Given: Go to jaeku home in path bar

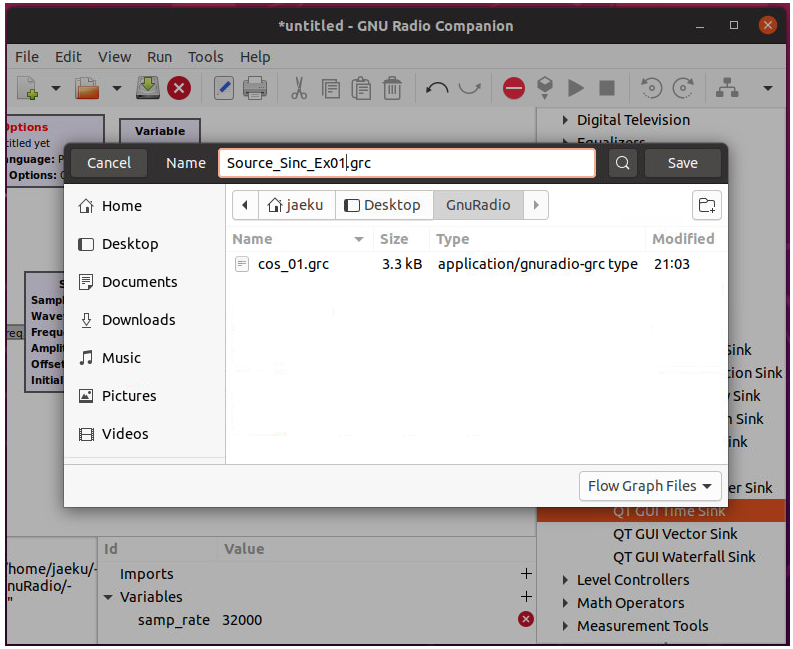Looking at the screenshot, I should click(297, 205).
